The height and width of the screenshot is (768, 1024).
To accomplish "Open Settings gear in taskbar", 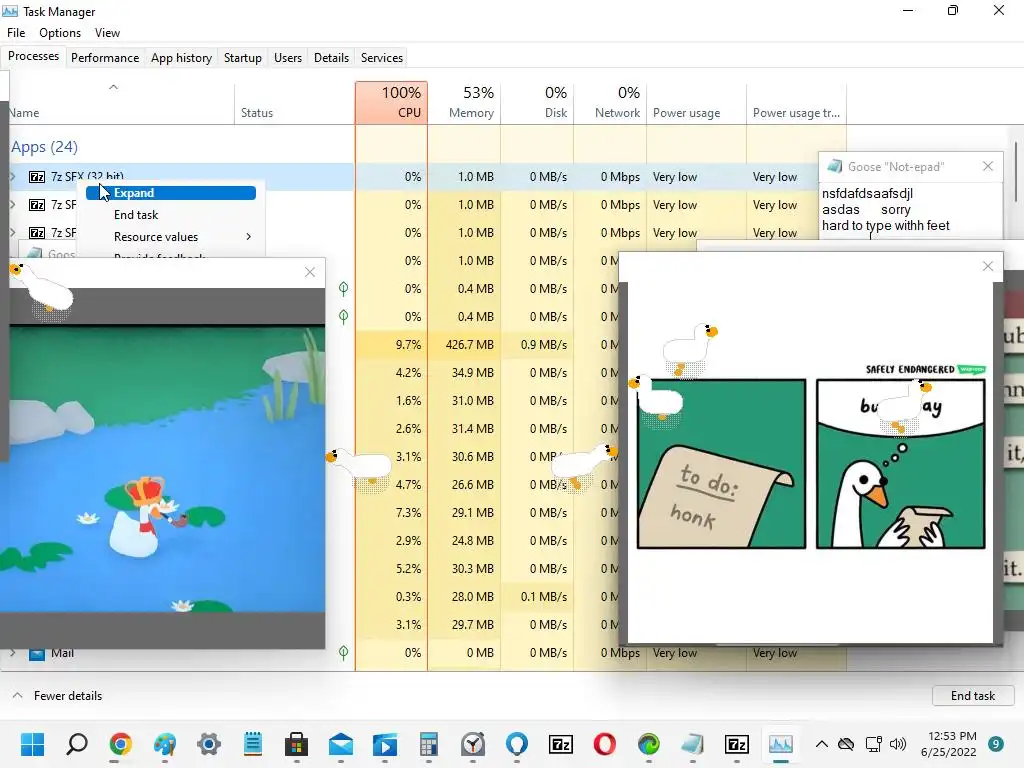I will coord(208,743).
